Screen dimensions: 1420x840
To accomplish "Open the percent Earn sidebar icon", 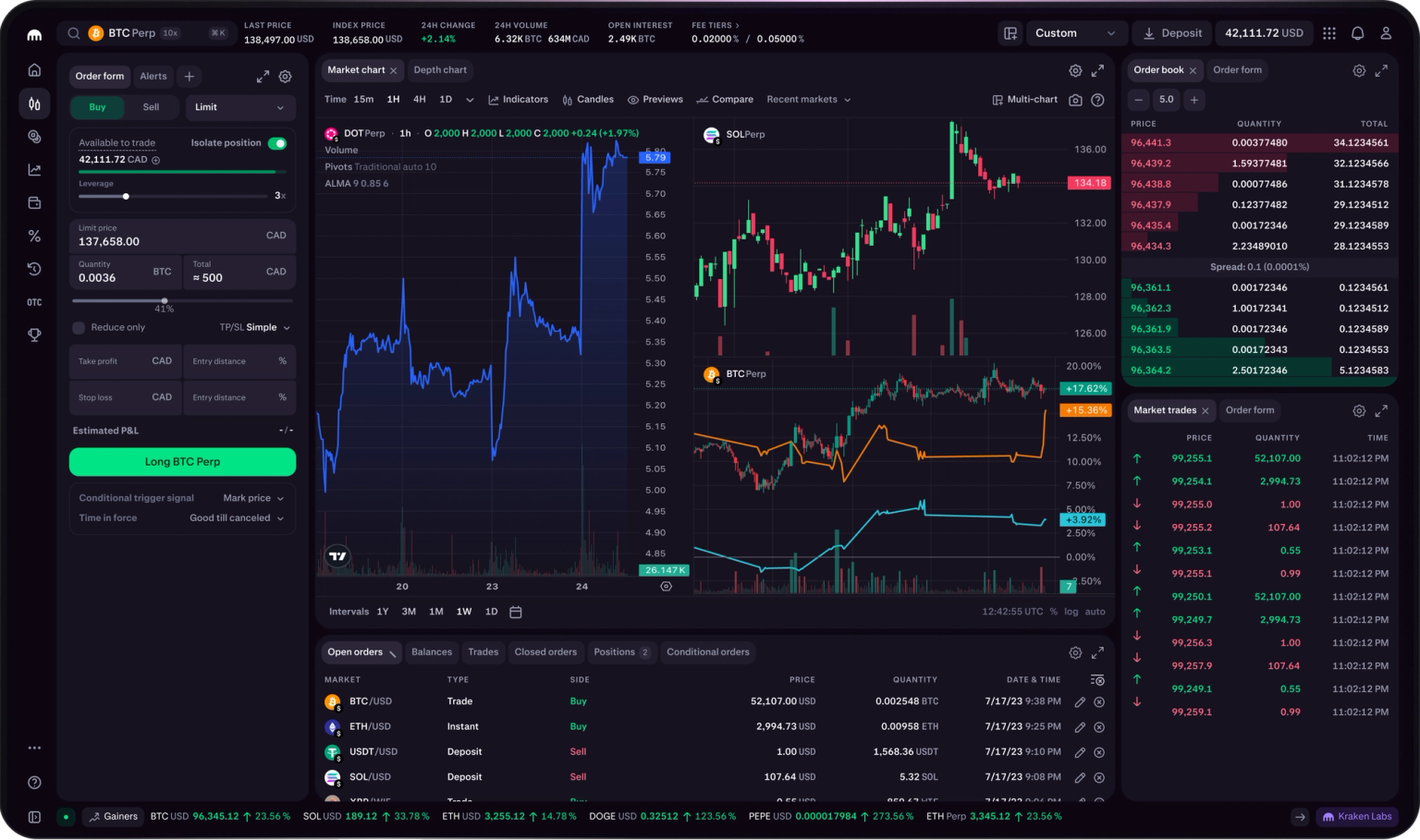I will (34, 237).
